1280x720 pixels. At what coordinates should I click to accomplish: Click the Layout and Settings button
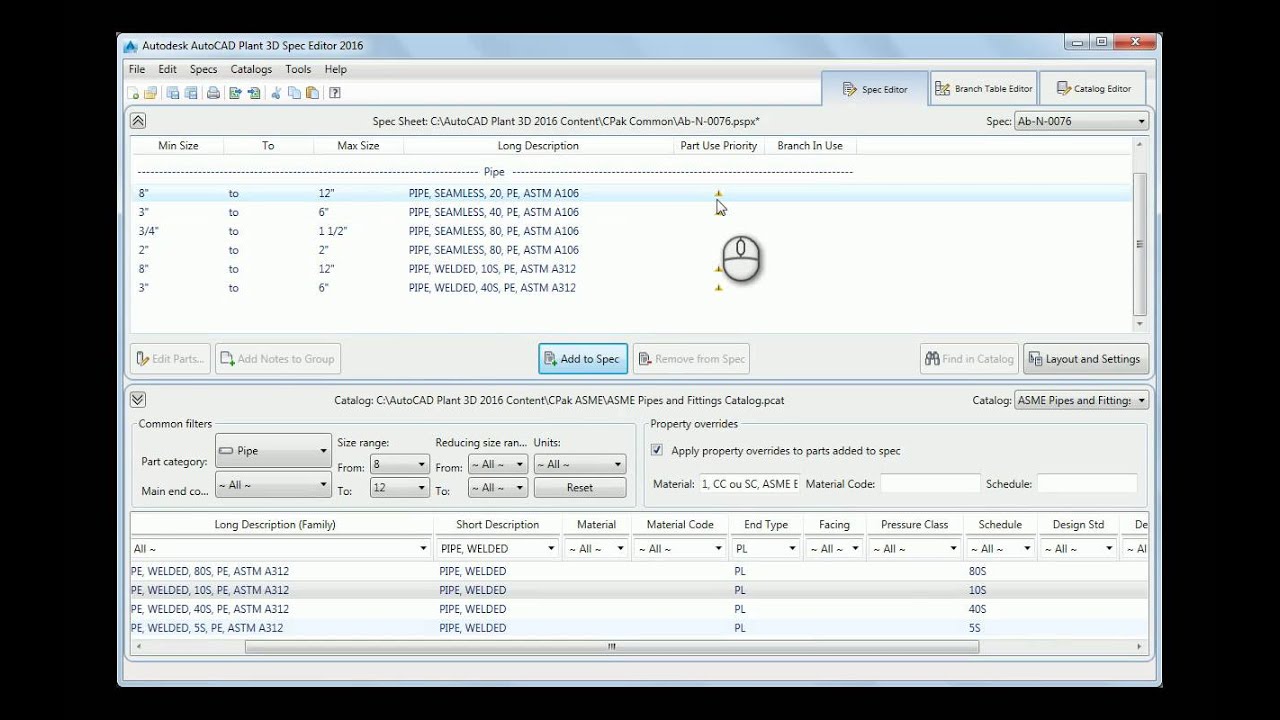[1086, 359]
